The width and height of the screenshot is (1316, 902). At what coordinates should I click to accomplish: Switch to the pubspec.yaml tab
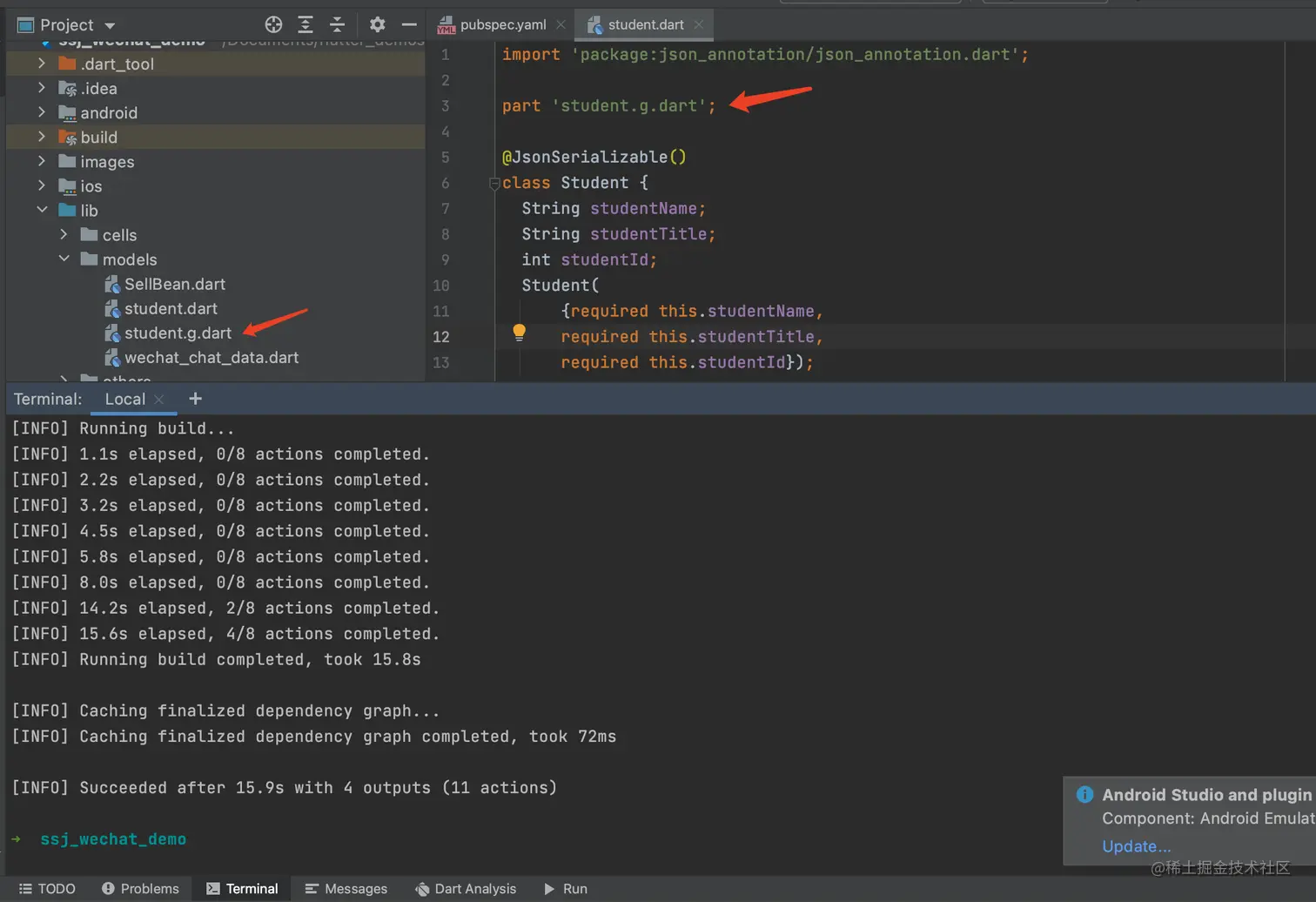click(x=503, y=24)
